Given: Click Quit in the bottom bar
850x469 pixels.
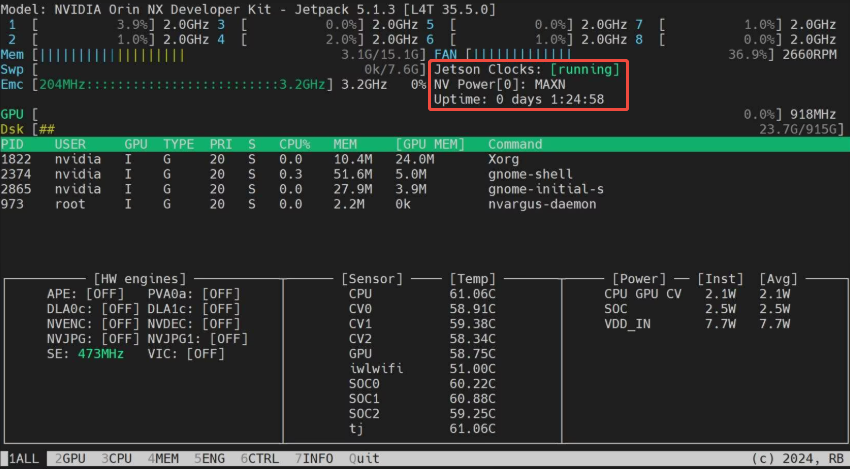Looking at the screenshot, I should pos(364,458).
